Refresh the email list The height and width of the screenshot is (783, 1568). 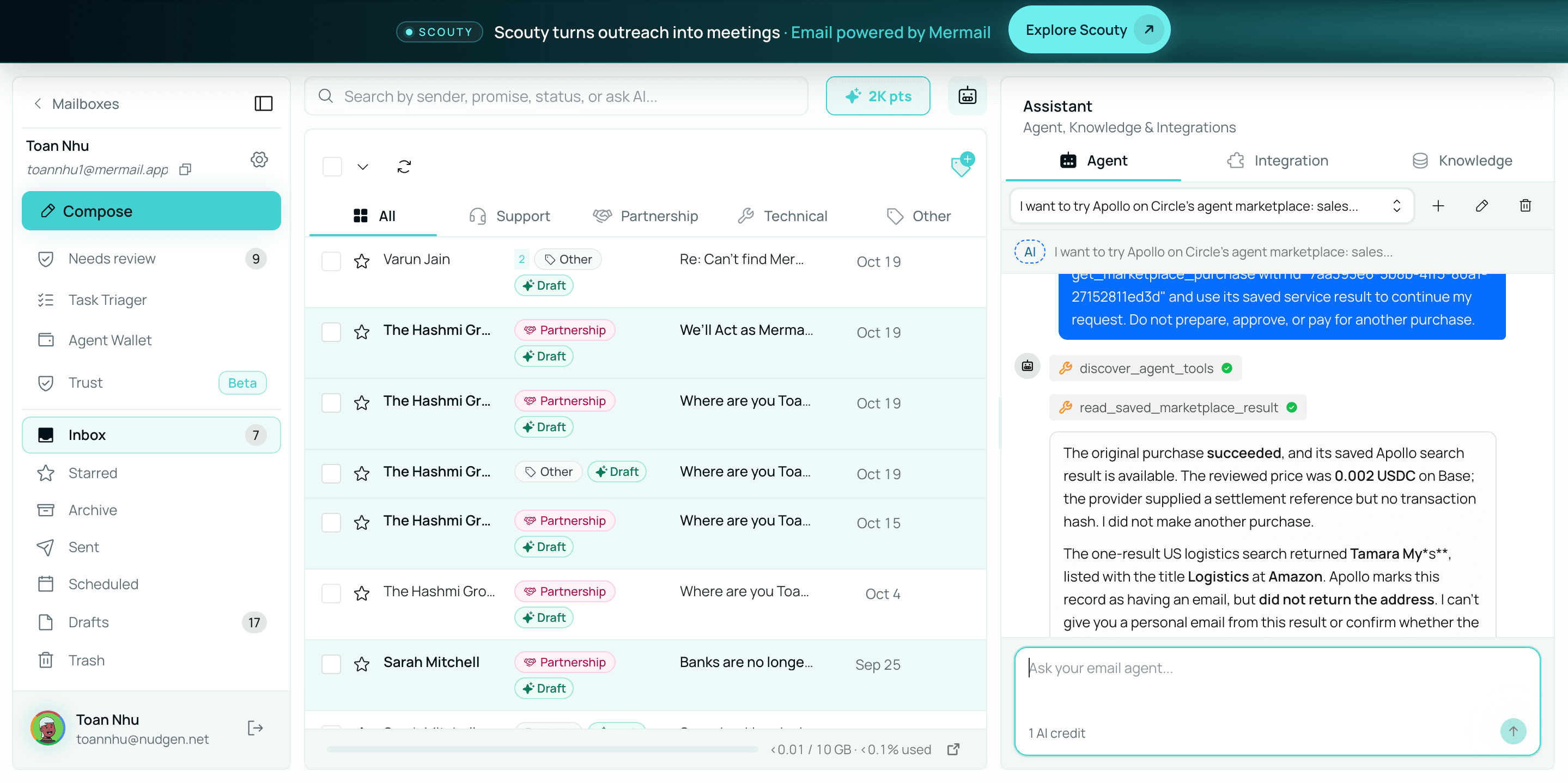coord(404,166)
